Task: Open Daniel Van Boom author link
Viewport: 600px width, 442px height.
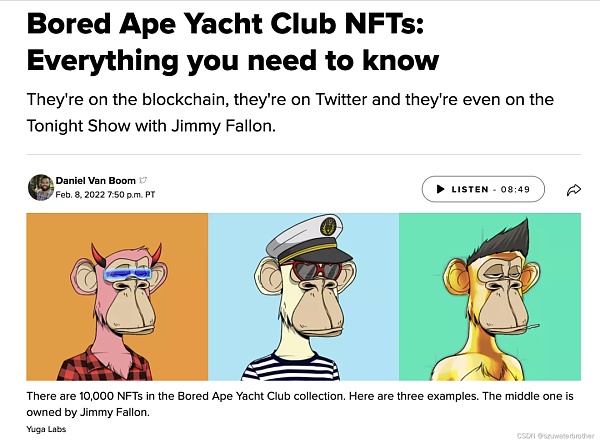Action: pyautogui.click(x=96, y=181)
